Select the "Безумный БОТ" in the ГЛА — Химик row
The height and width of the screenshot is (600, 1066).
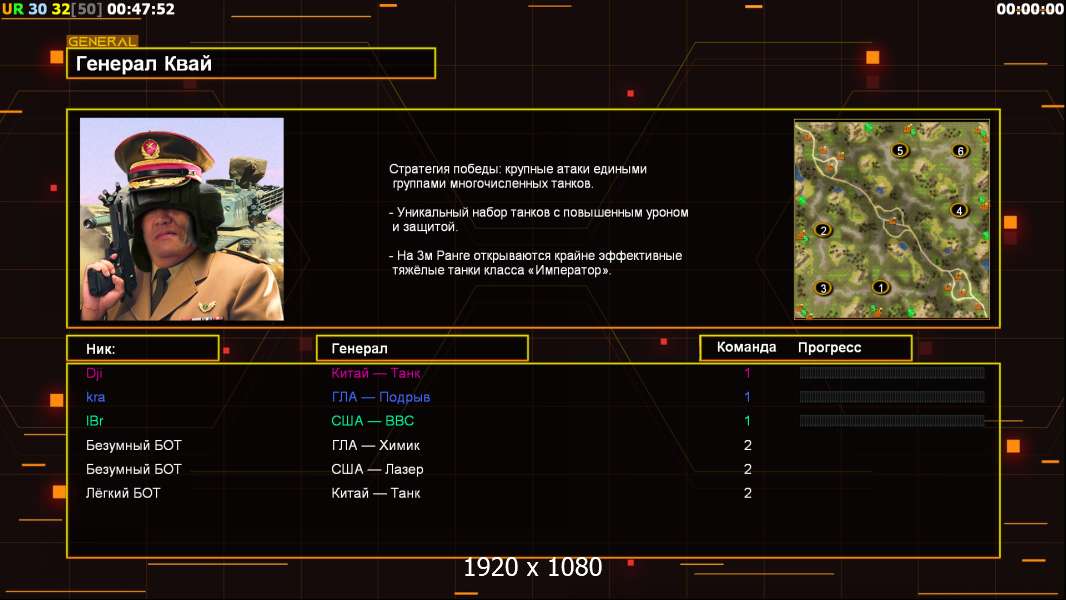click(x=133, y=445)
